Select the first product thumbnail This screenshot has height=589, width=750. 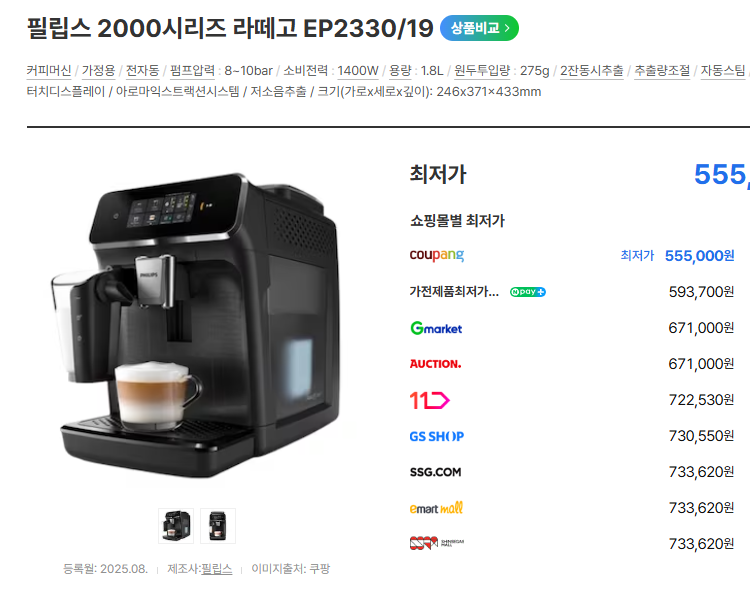click(x=176, y=526)
